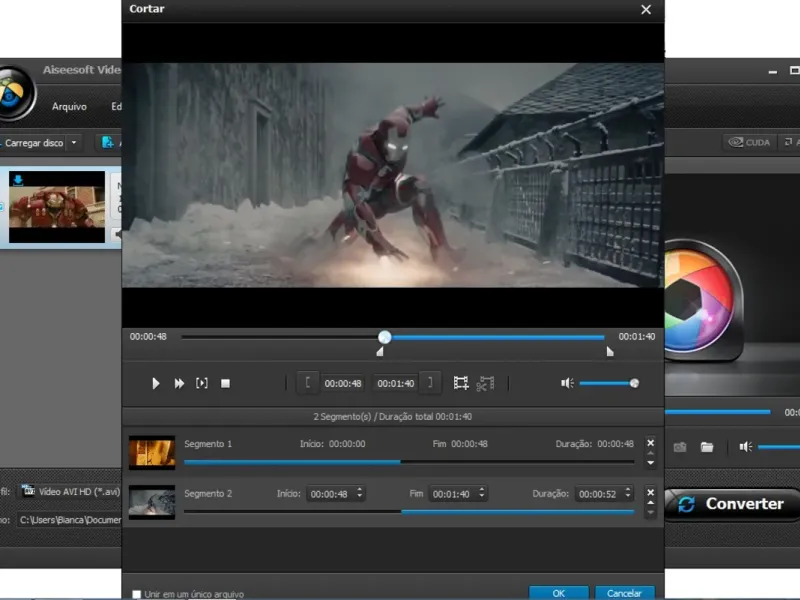Click OK to confirm the cut
800x600 pixels.
click(x=558, y=593)
